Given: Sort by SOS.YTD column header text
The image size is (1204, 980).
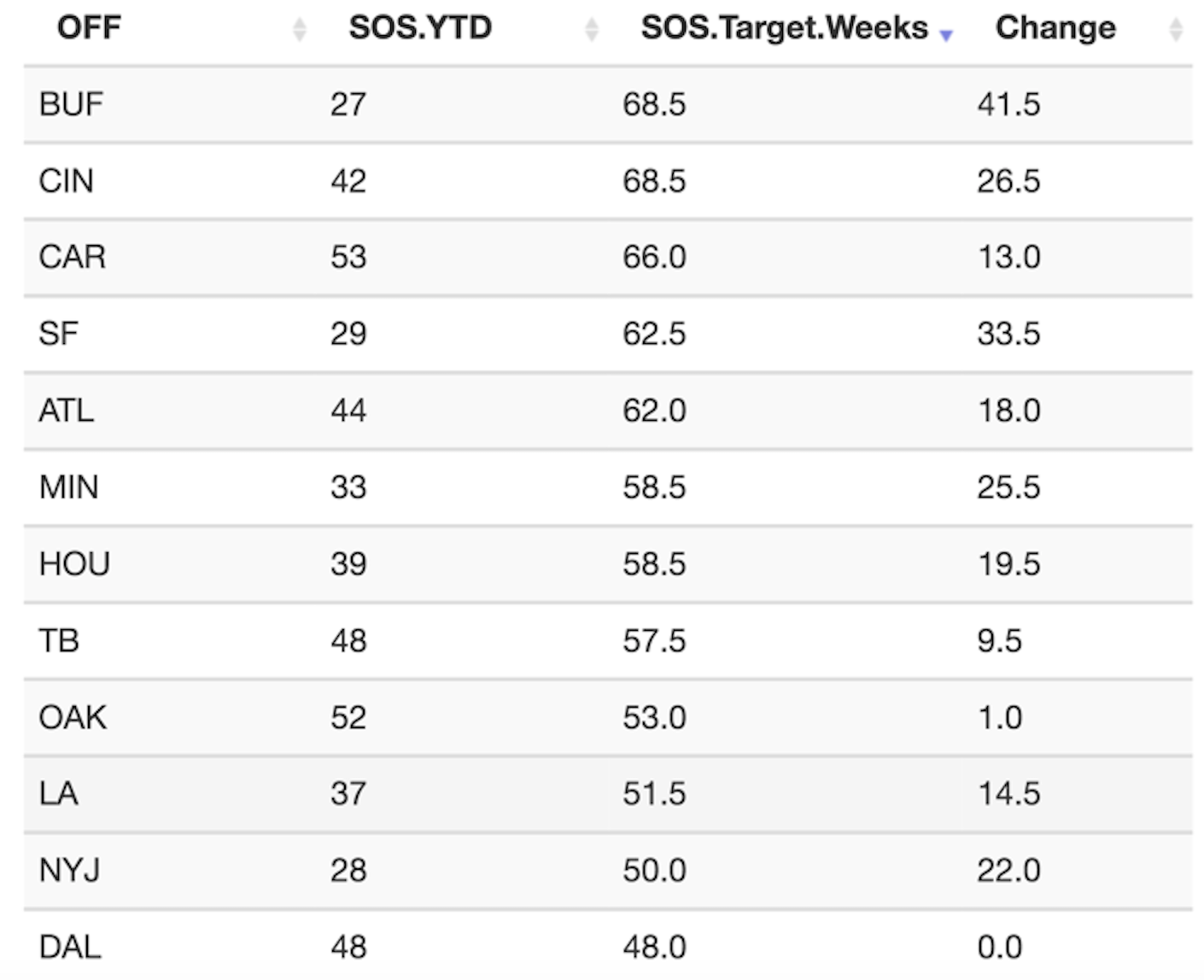Looking at the screenshot, I should (420, 28).
